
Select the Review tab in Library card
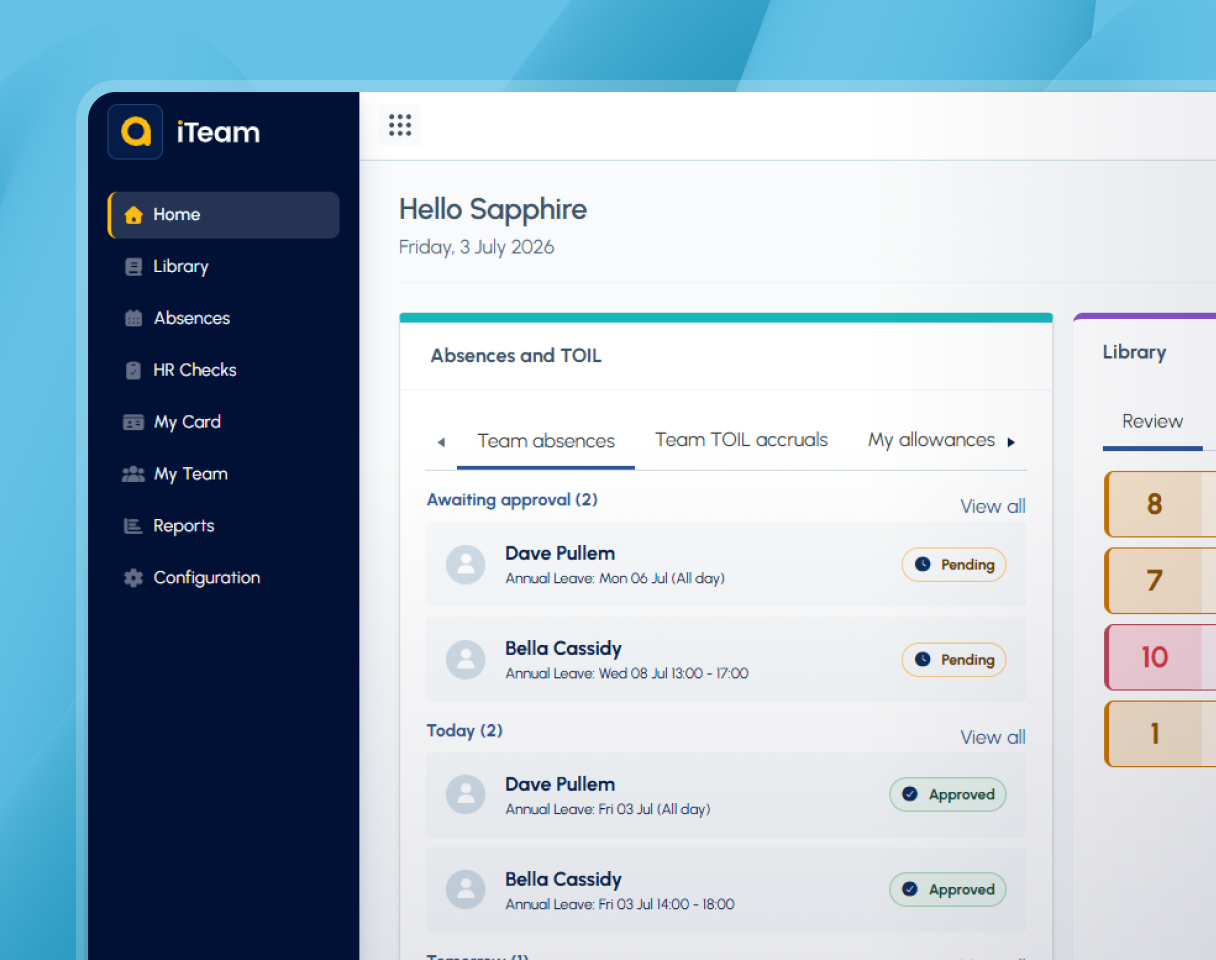(x=1153, y=422)
